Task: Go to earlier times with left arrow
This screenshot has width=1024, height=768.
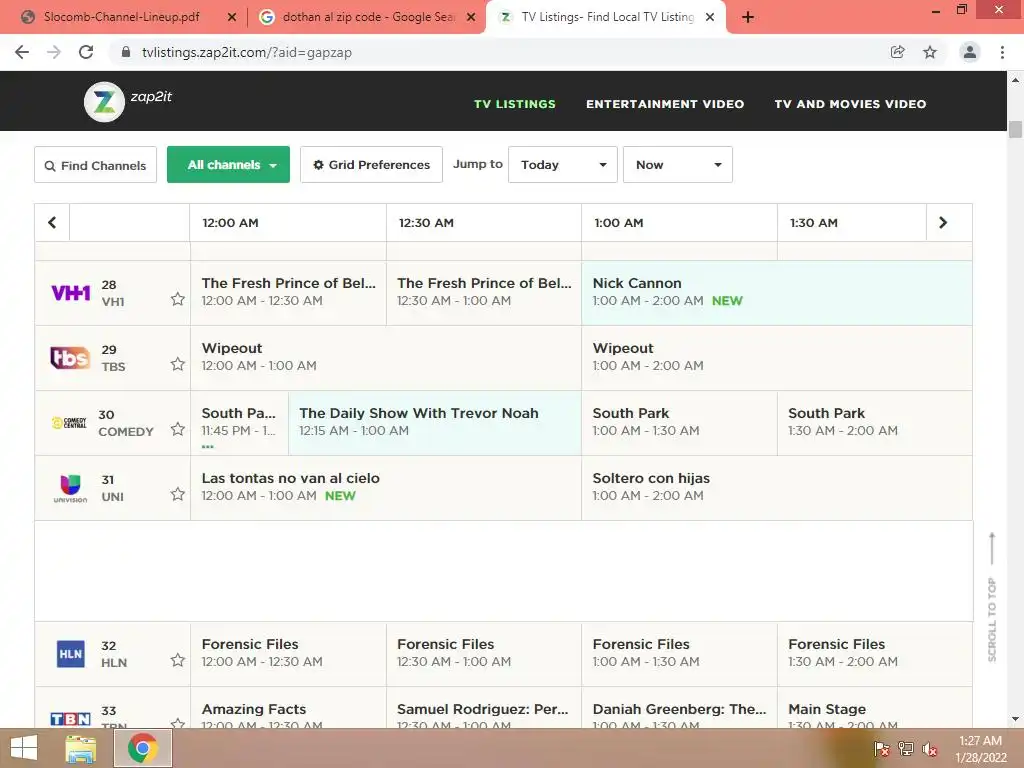Action: (52, 223)
